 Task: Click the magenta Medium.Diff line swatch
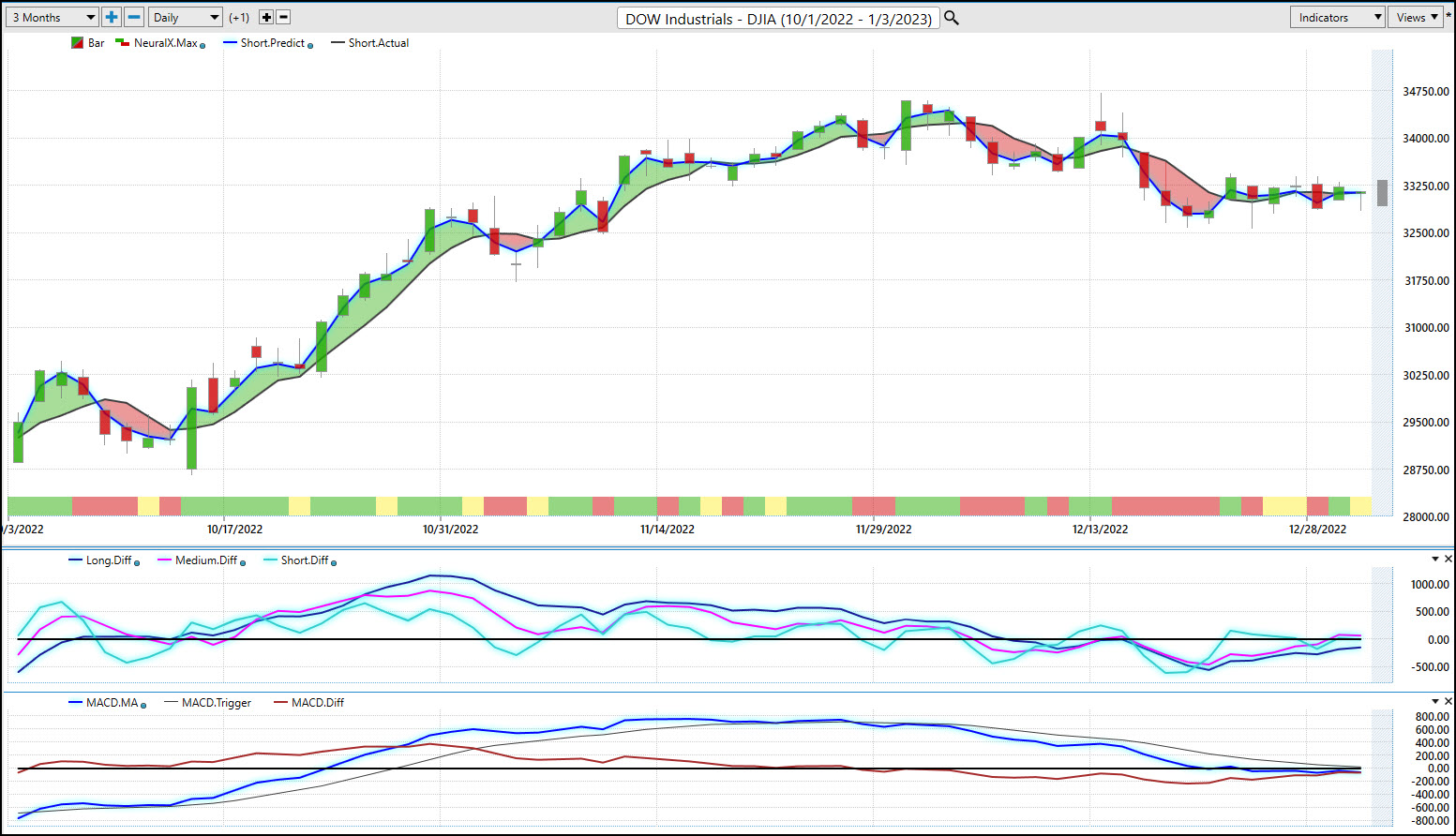(x=165, y=560)
